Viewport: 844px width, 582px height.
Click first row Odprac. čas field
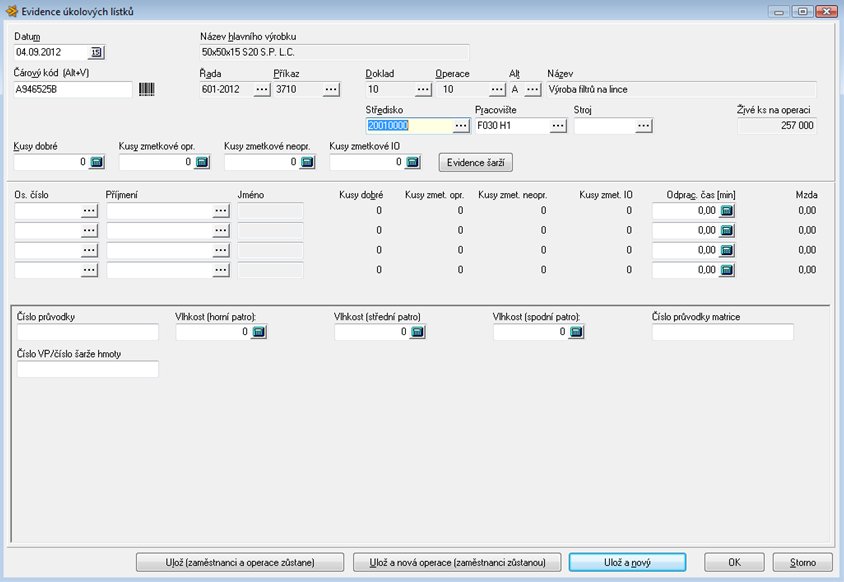pyautogui.click(x=686, y=211)
